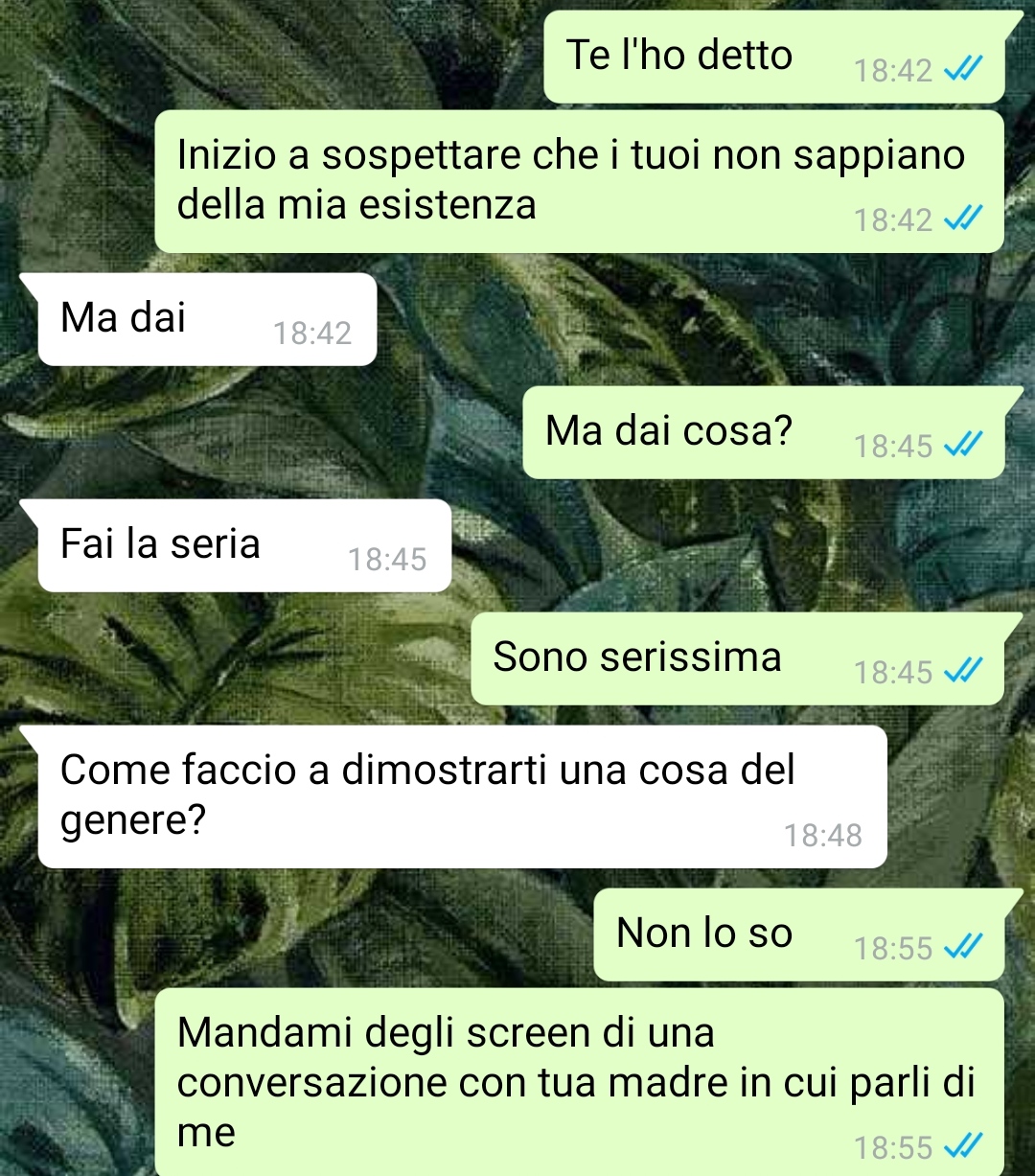The height and width of the screenshot is (1176, 1035).
Task: Select the "Come faccio a dimostrarti" message
Action: pos(462,796)
